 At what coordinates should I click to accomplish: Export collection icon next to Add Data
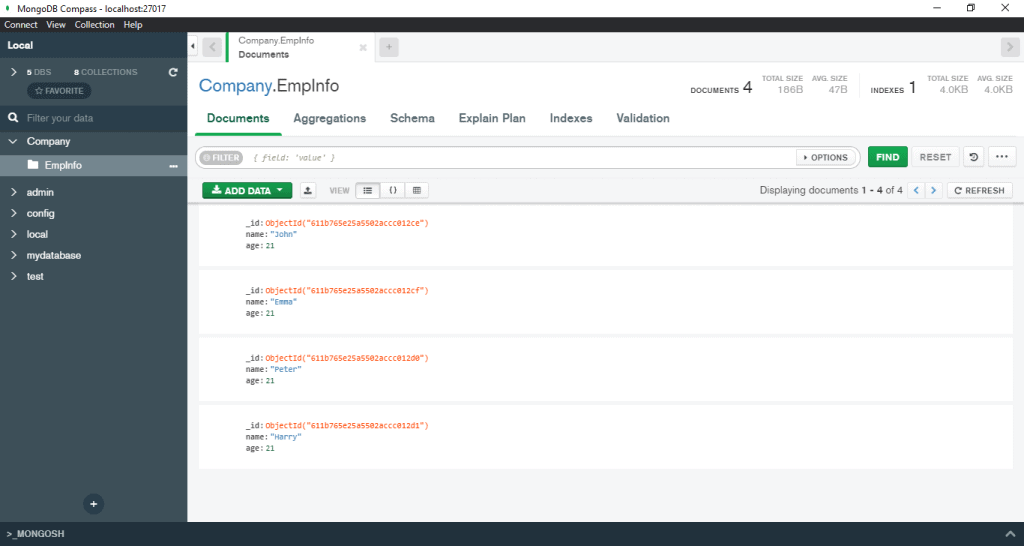[x=308, y=190]
